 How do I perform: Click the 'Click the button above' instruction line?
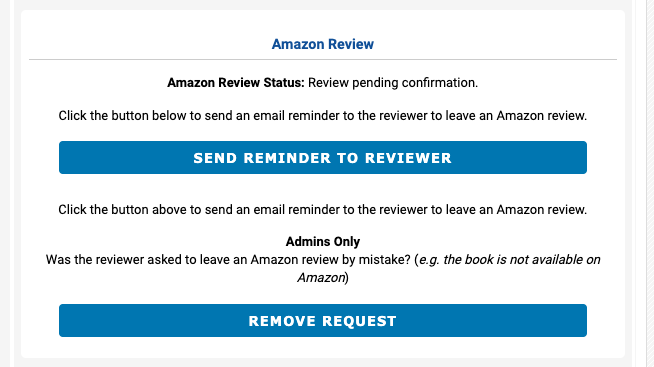(323, 209)
